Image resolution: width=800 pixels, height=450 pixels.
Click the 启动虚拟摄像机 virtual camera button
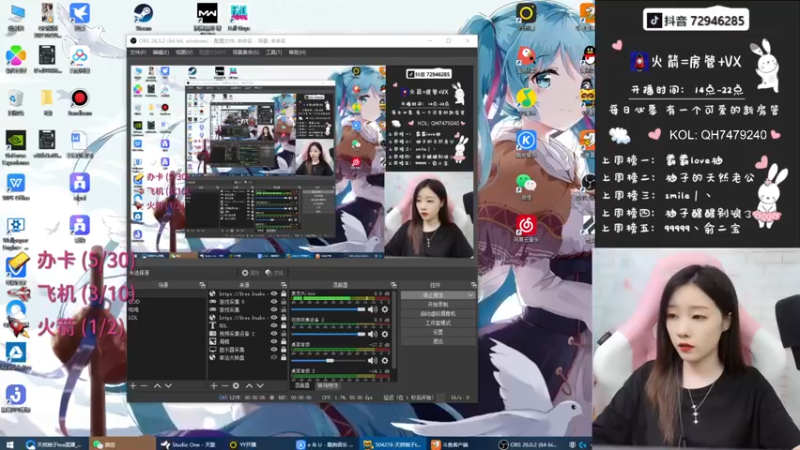tap(438, 313)
